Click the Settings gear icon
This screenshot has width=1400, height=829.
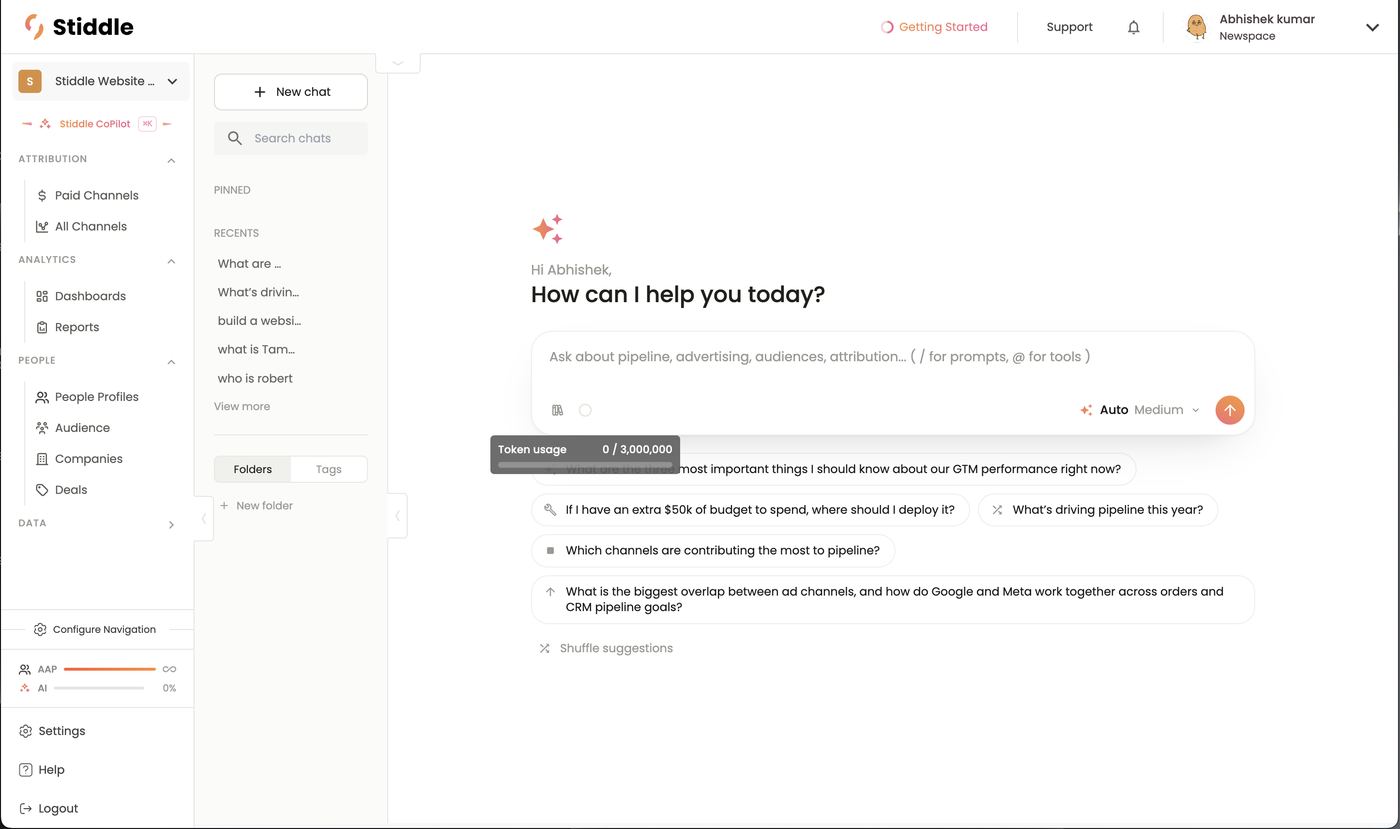click(x=26, y=732)
